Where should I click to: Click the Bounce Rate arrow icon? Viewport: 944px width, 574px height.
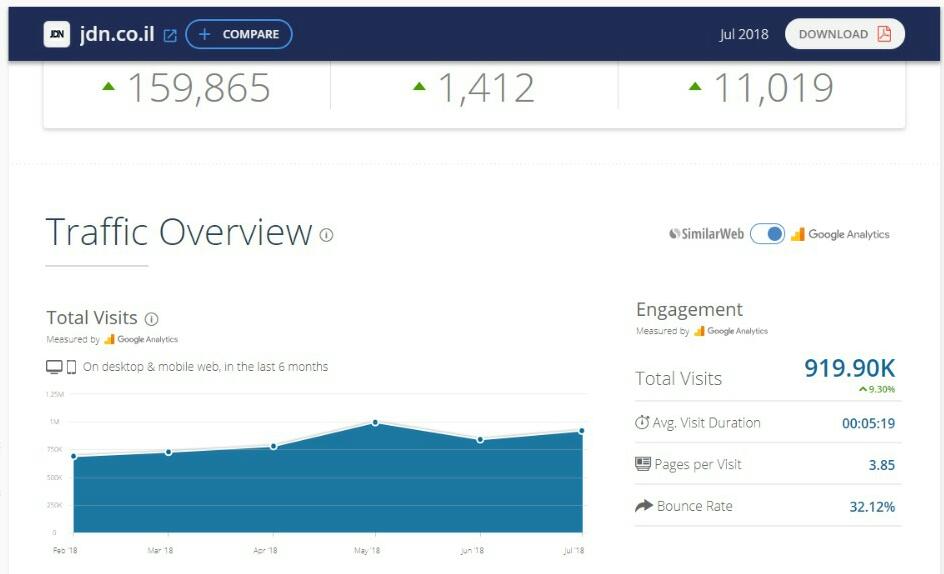click(x=643, y=506)
